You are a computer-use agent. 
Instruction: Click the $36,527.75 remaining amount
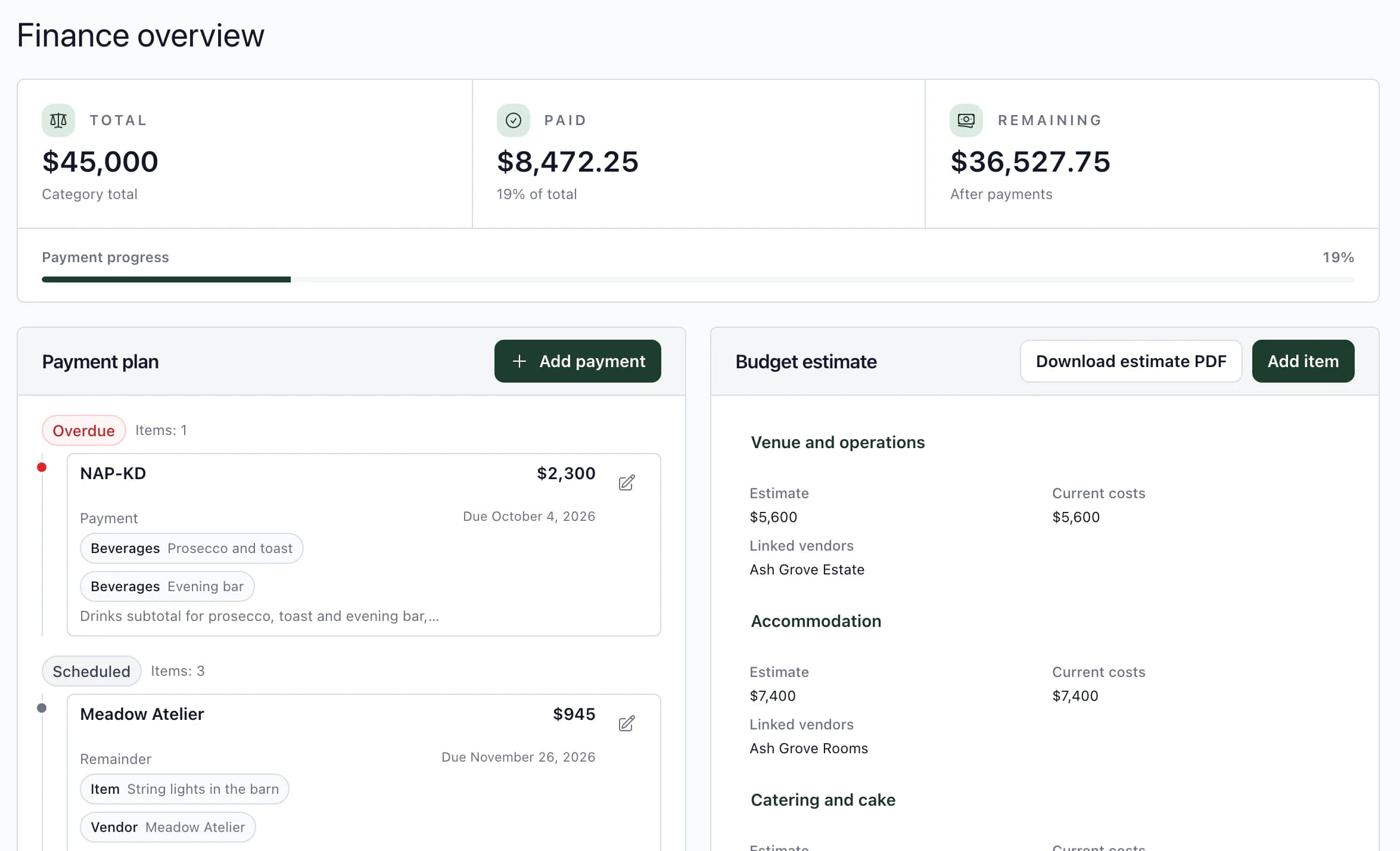(x=1030, y=162)
